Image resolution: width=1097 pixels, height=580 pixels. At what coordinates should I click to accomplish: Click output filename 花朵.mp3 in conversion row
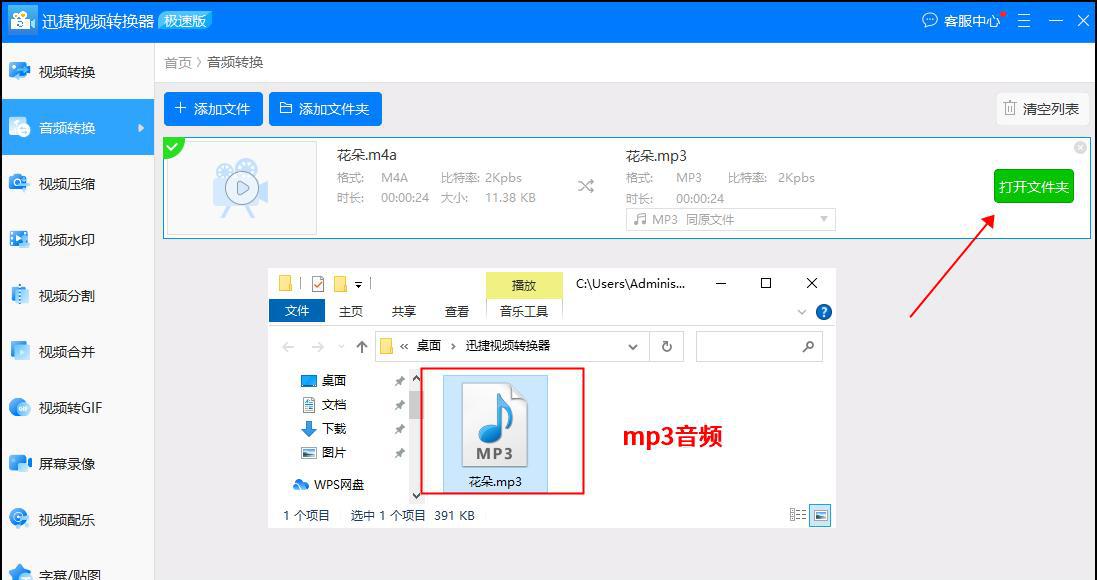pyautogui.click(x=656, y=155)
